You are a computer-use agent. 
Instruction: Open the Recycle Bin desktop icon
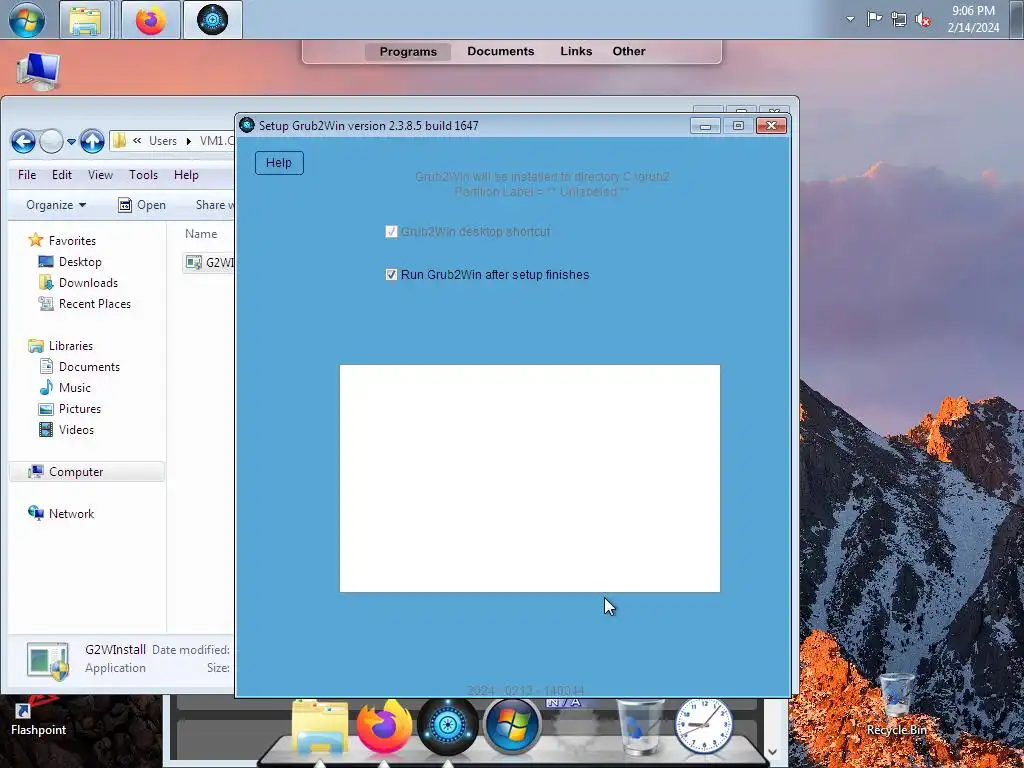click(897, 705)
